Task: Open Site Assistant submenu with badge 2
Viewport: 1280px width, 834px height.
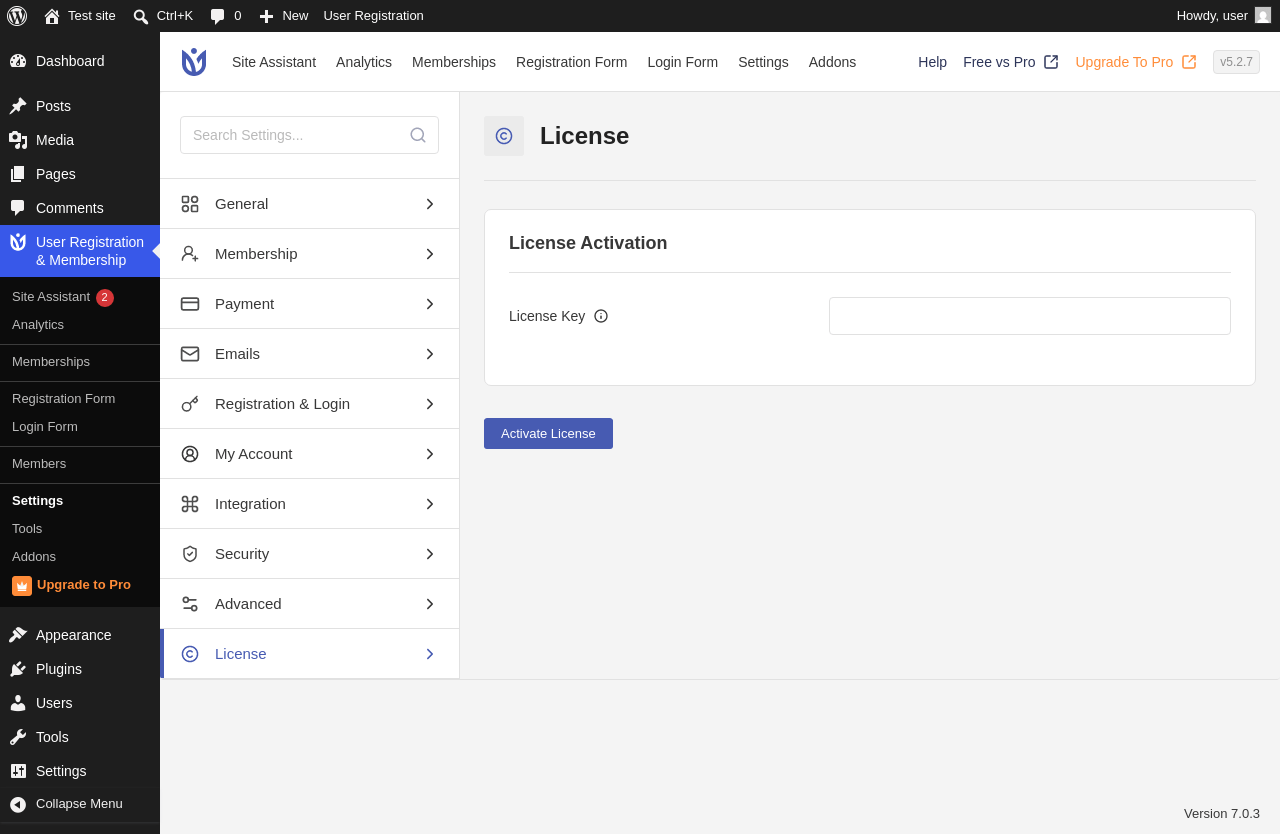Action: pos(63,297)
